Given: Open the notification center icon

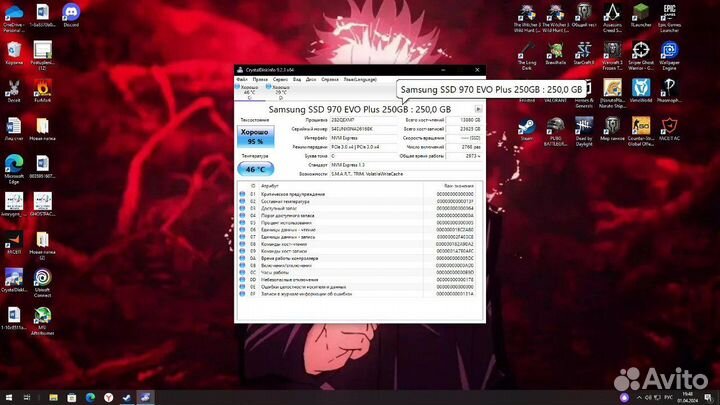Looking at the screenshot, I should [x=708, y=397].
